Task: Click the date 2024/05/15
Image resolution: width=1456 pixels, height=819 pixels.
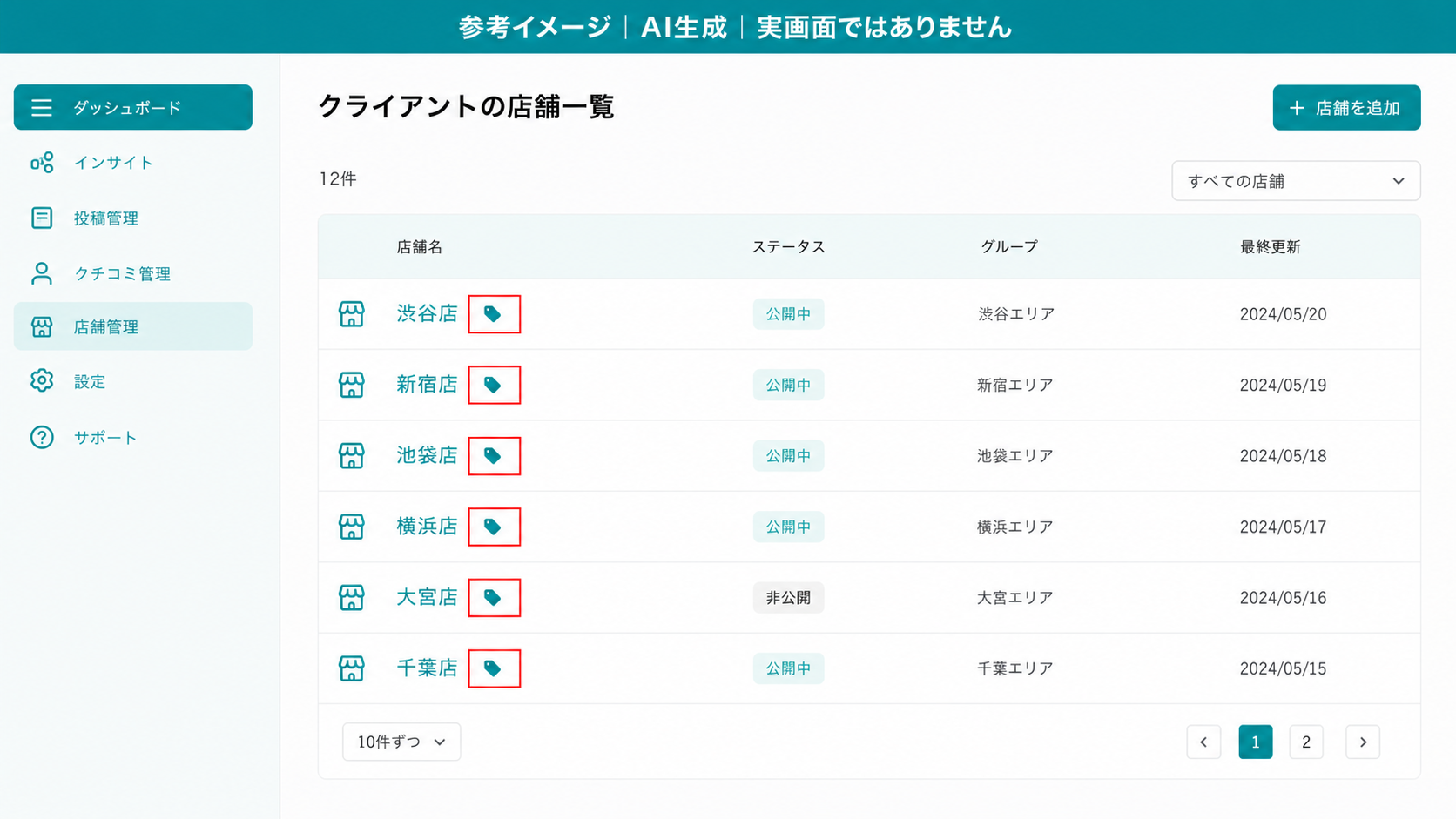Action: [1284, 668]
